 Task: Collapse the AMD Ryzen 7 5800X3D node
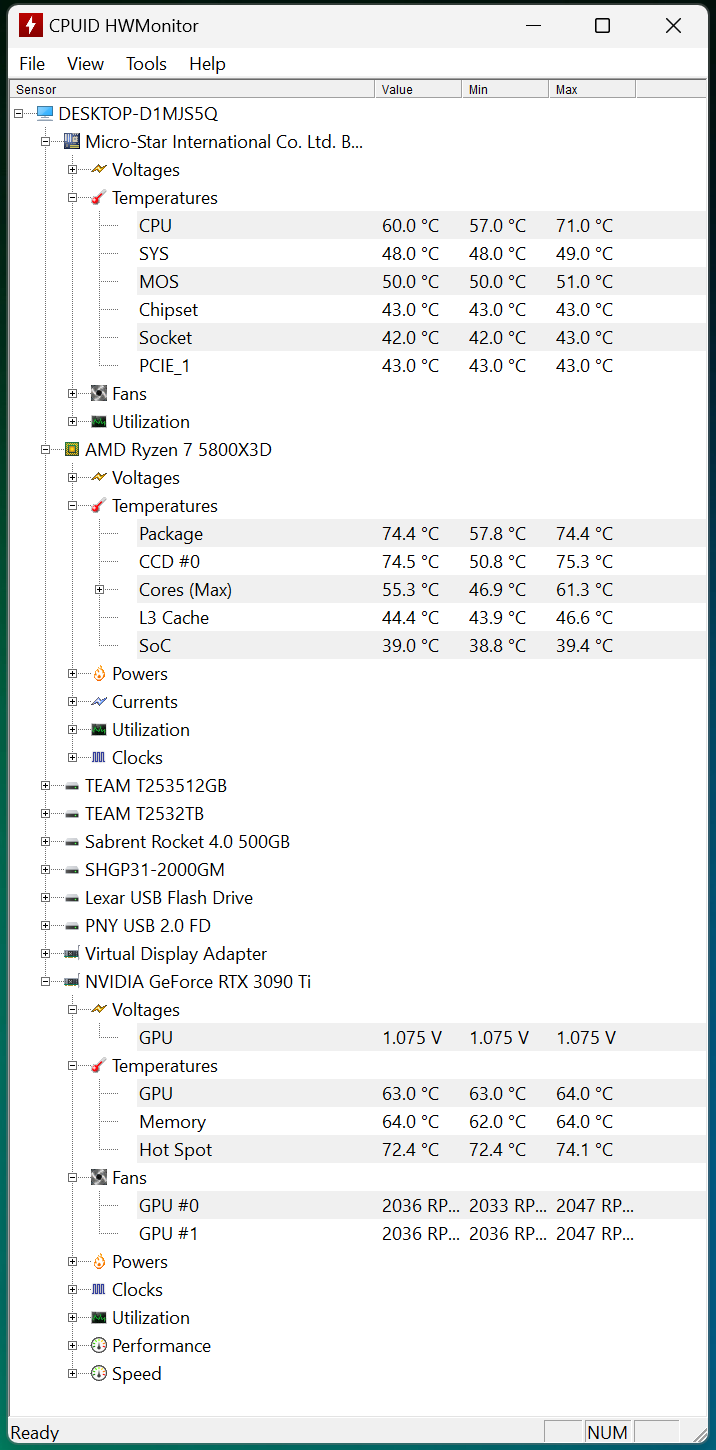[x=45, y=450]
